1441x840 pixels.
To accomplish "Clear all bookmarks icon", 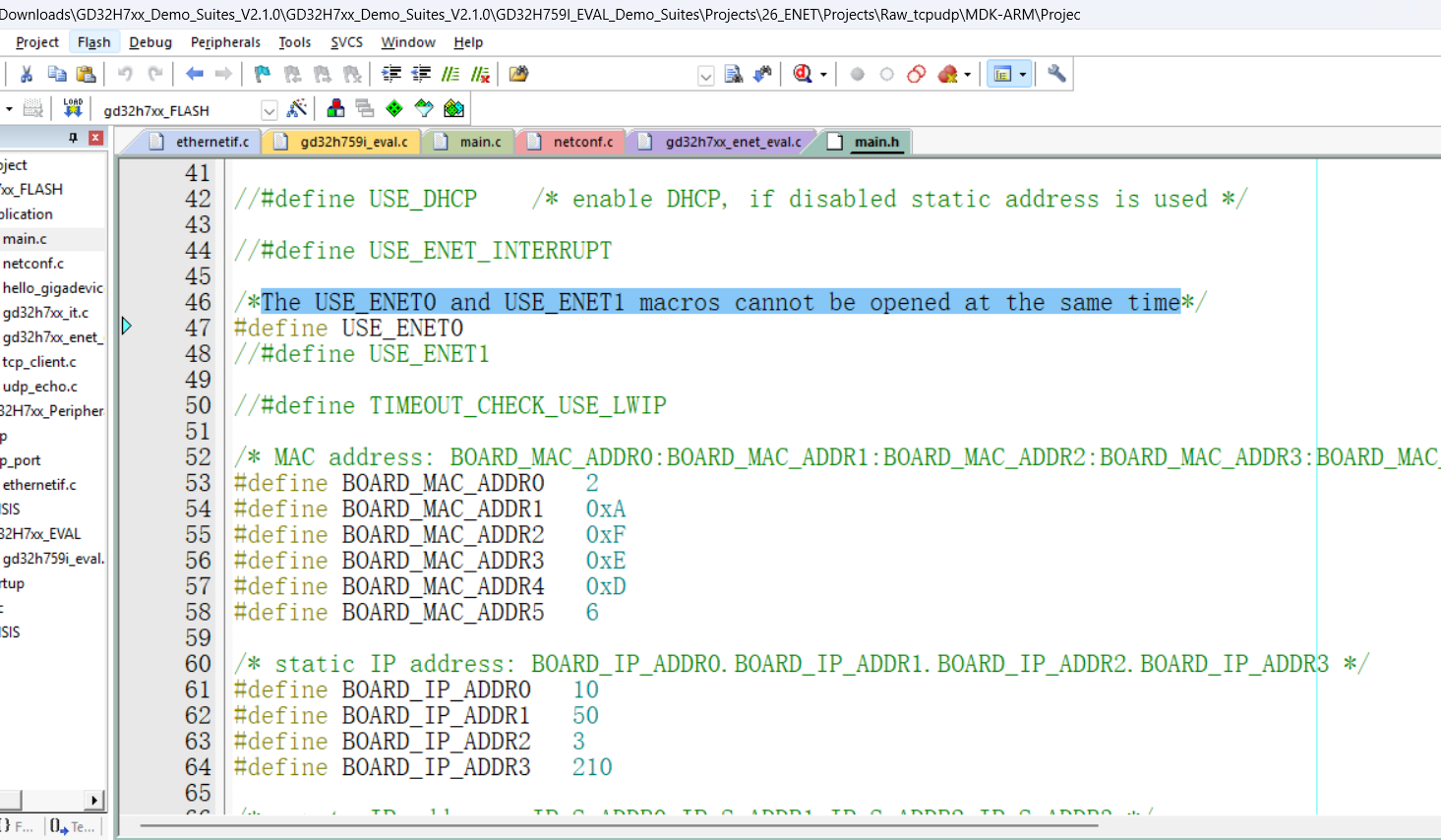I will point(352,74).
